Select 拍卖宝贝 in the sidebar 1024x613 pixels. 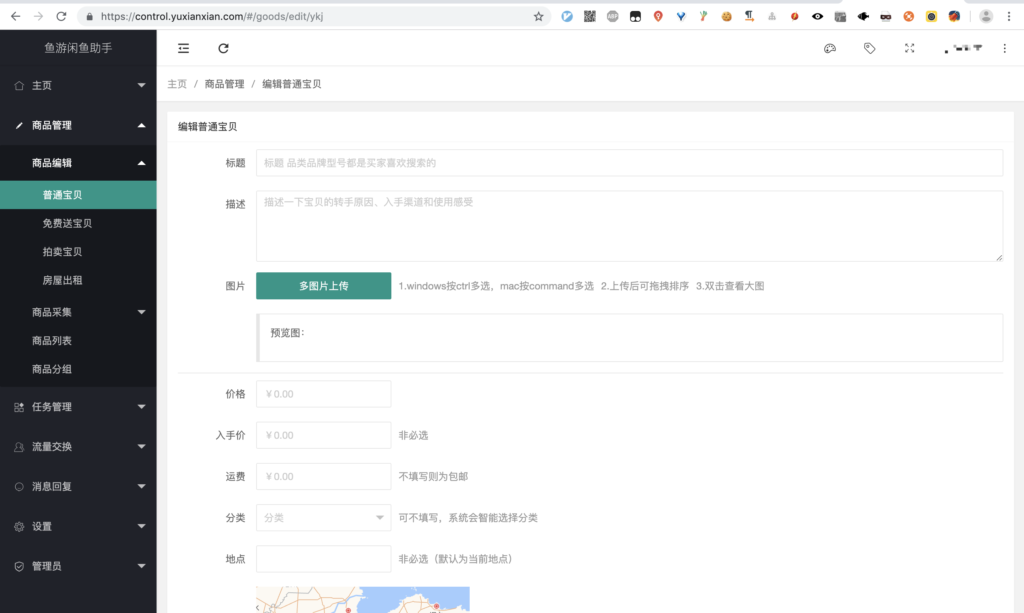[x=62, y=252]
